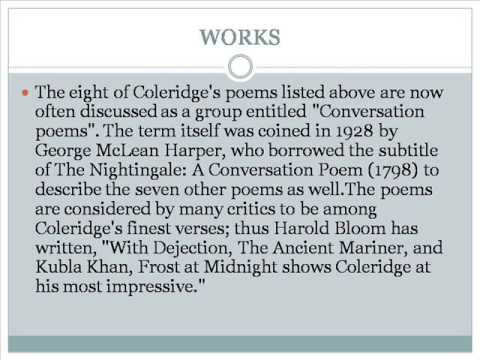Click the year (1798) in parentheses

point(392,170)
